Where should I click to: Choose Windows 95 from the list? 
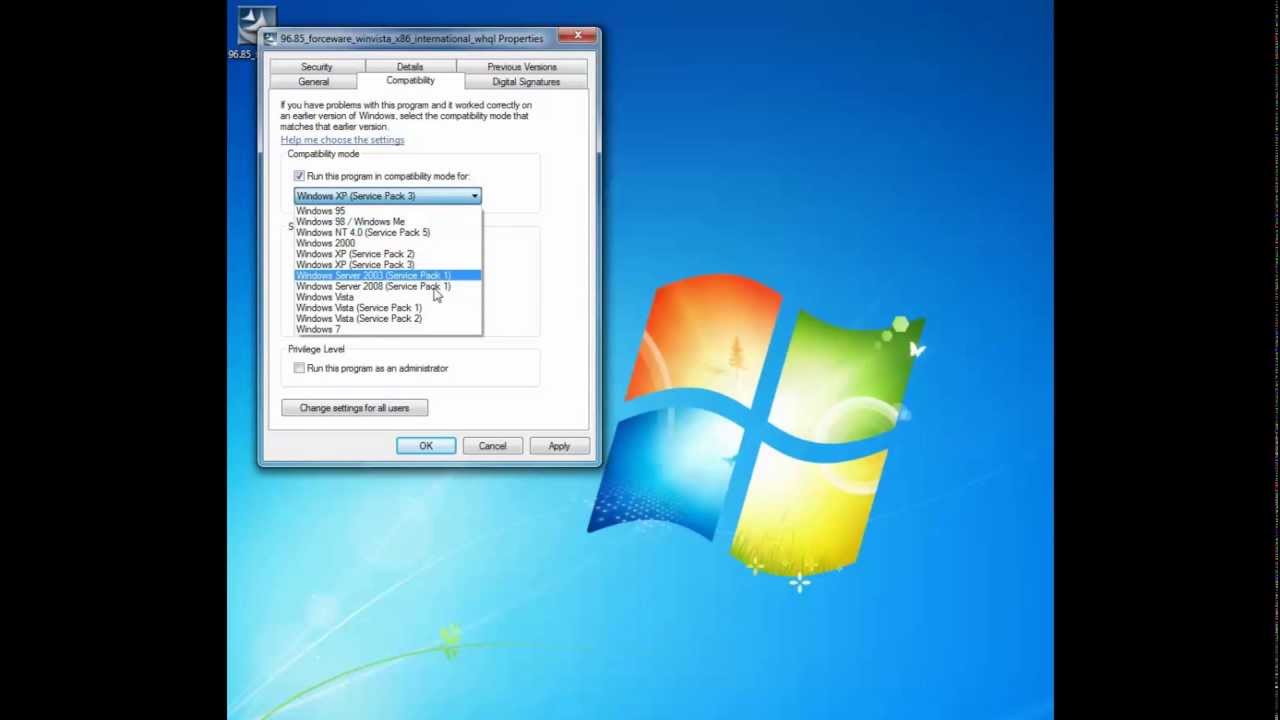tap(387, 211)
